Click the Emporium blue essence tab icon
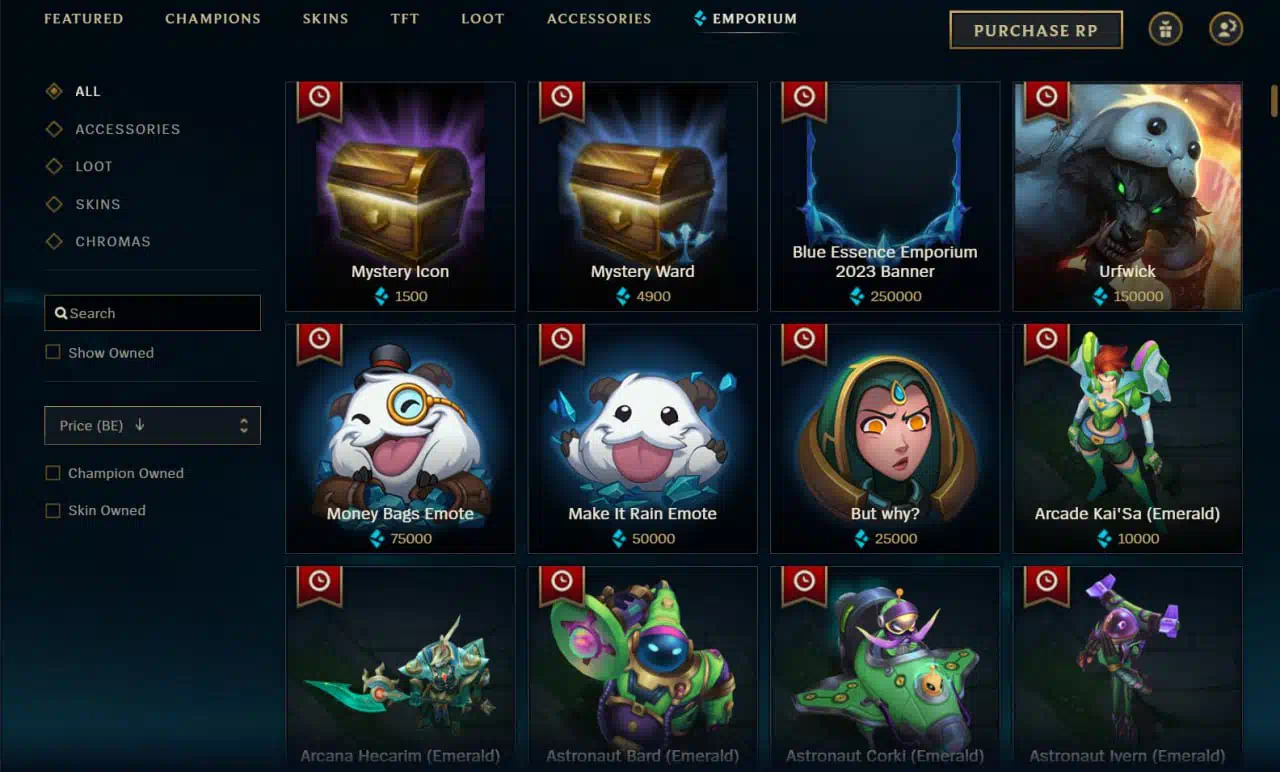Viewport: 1280px width, 772px height. [x=700, y=18]
